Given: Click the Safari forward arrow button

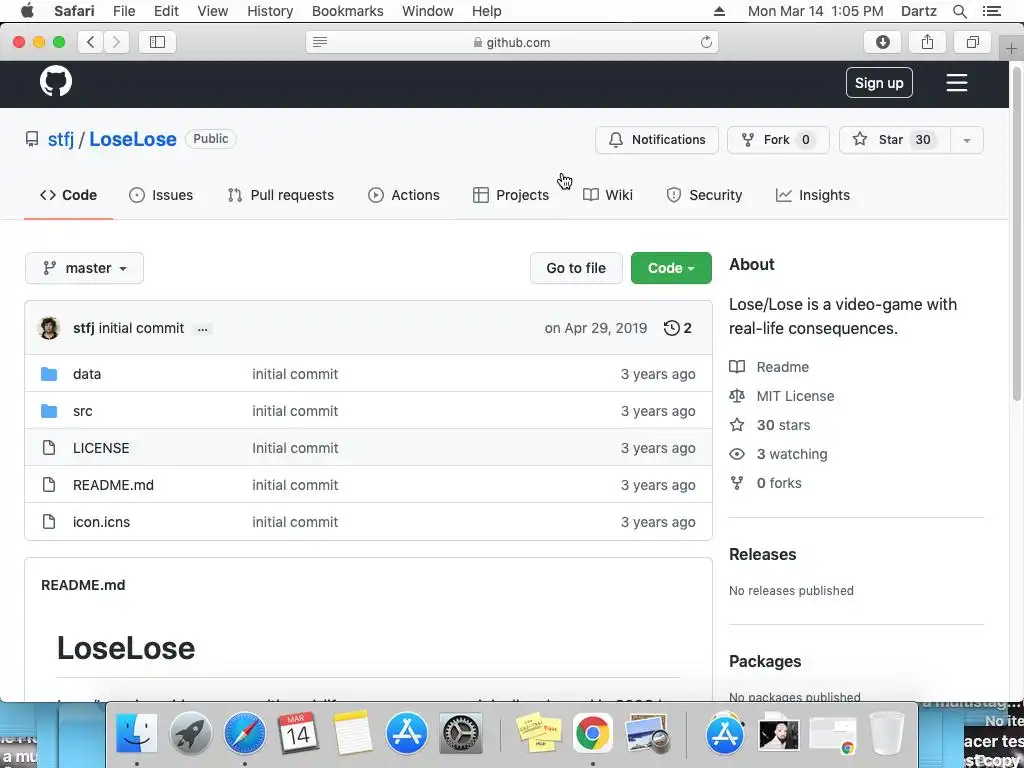Looking at the screenshot, I should click(x=116, y=42).
